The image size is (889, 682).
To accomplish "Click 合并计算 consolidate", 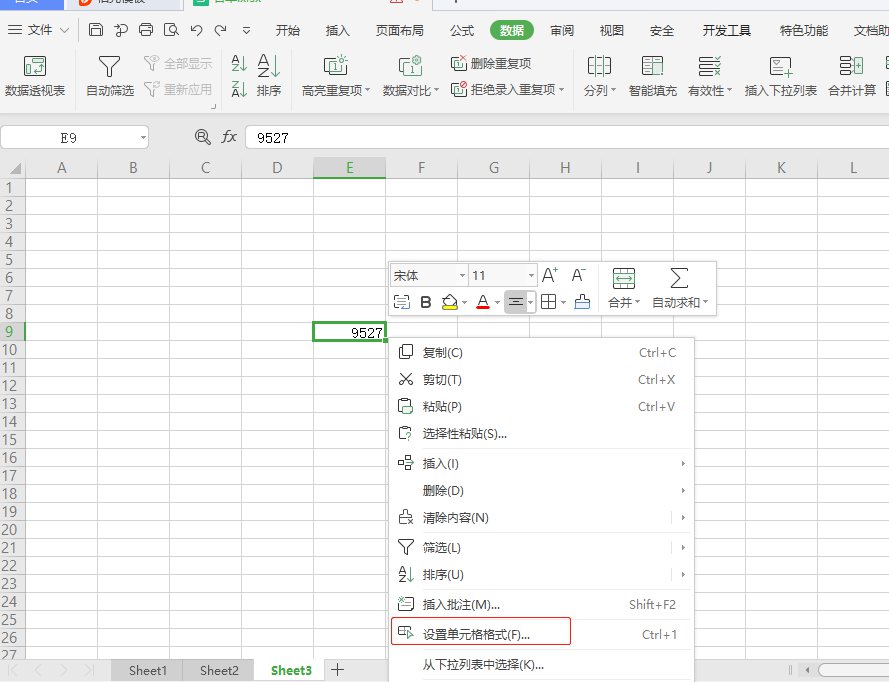I will click(852, 76).
